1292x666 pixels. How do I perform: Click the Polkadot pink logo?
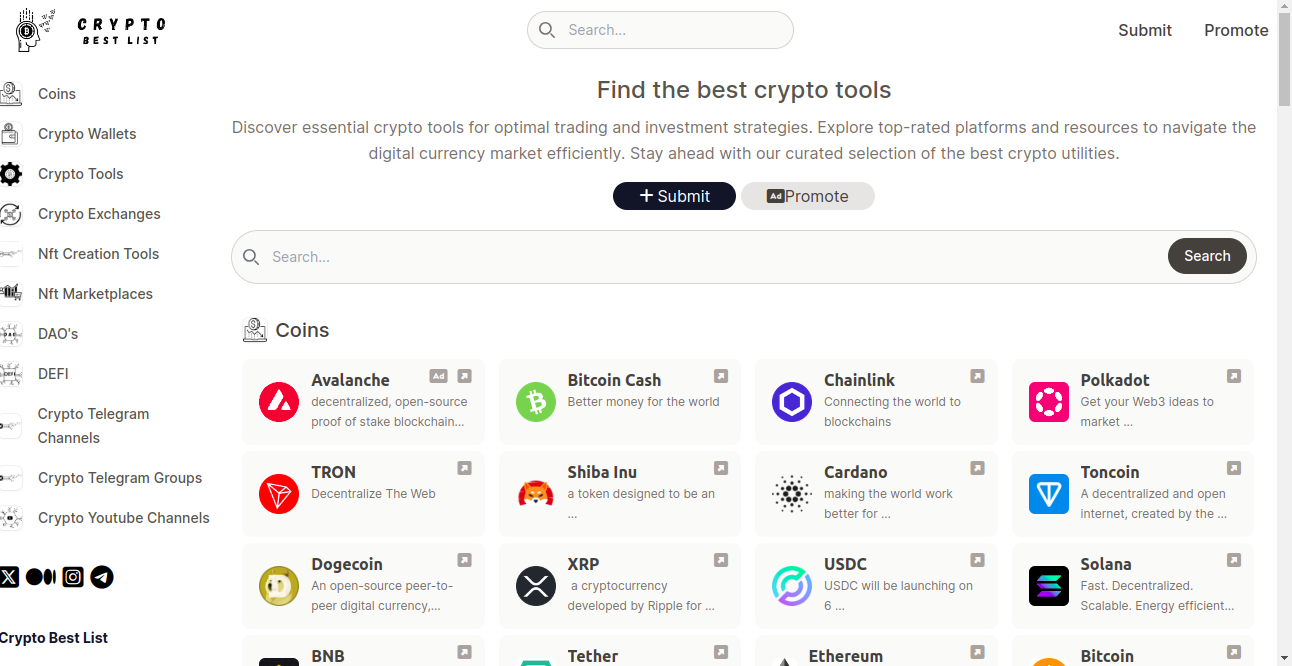(1049, 402)
